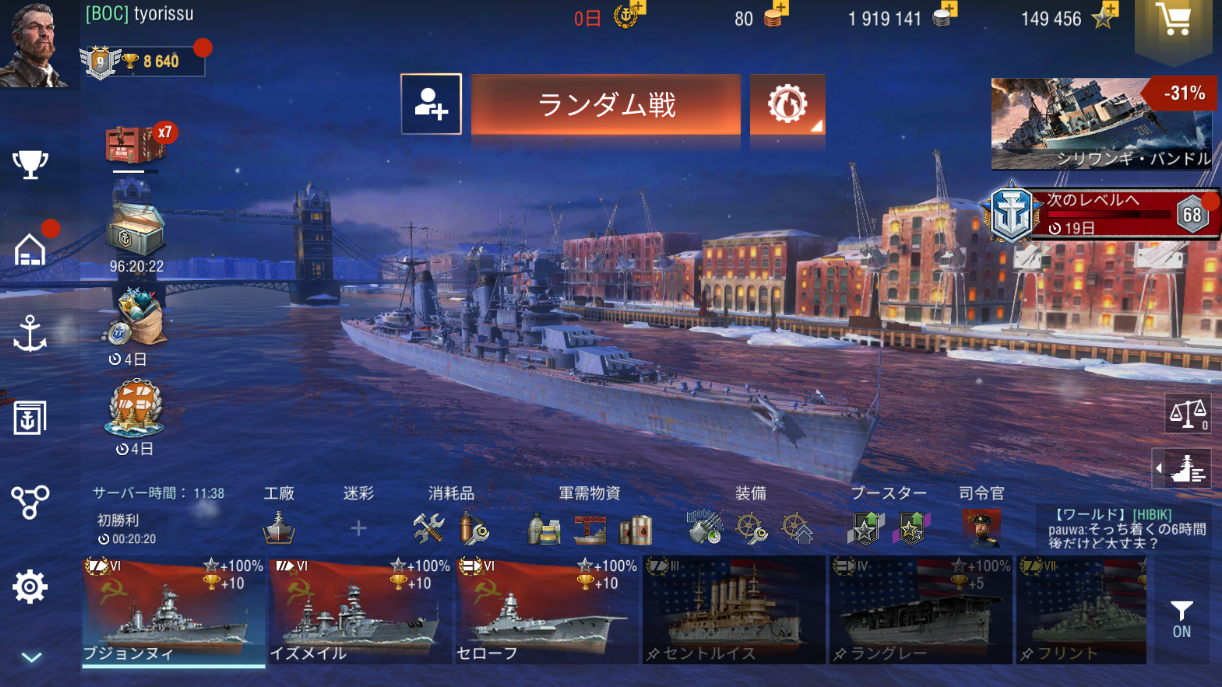Start a ランダム戦 battle
Image resolution: width=1222 pixels, height=687 pixels.
coord(606,104)
